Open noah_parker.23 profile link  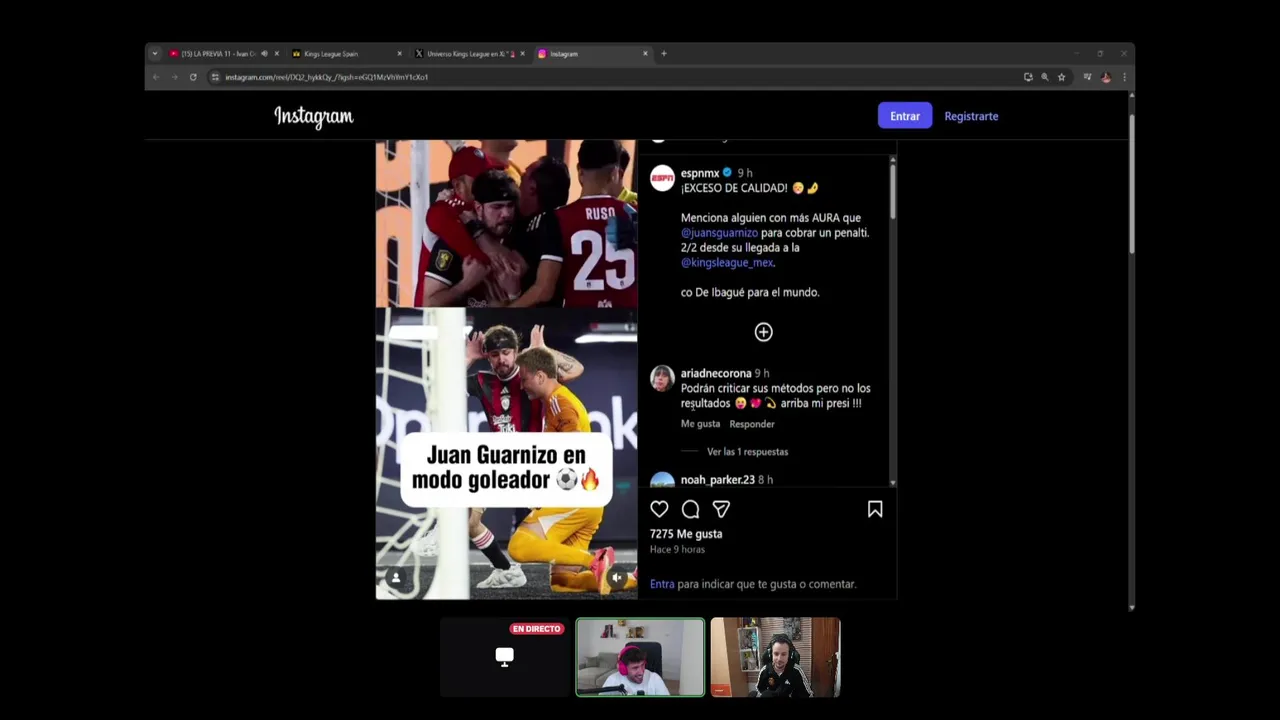pos(718,480)
